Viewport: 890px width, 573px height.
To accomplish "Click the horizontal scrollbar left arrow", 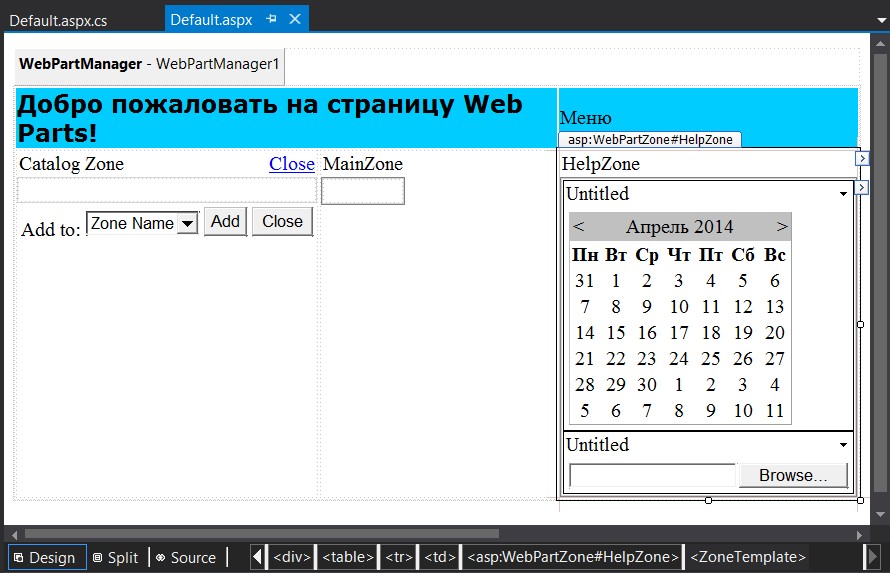I will [x=14, y=534].
